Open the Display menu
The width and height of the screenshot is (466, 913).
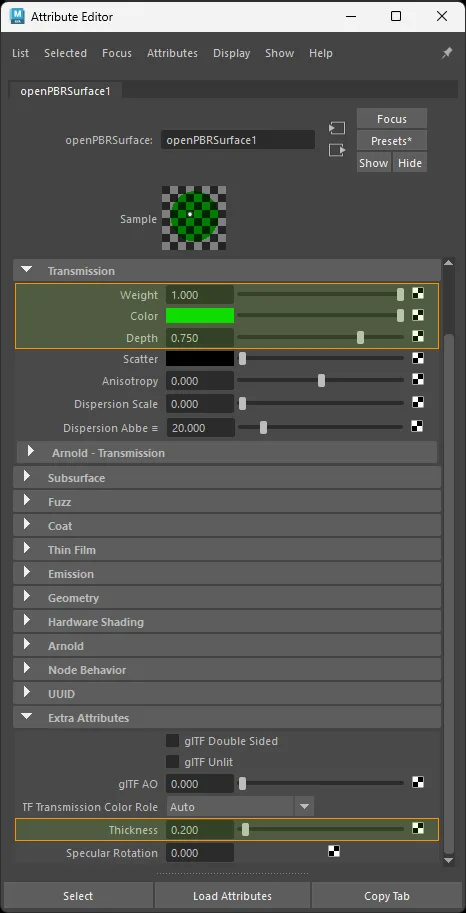[x=231, y=53]
